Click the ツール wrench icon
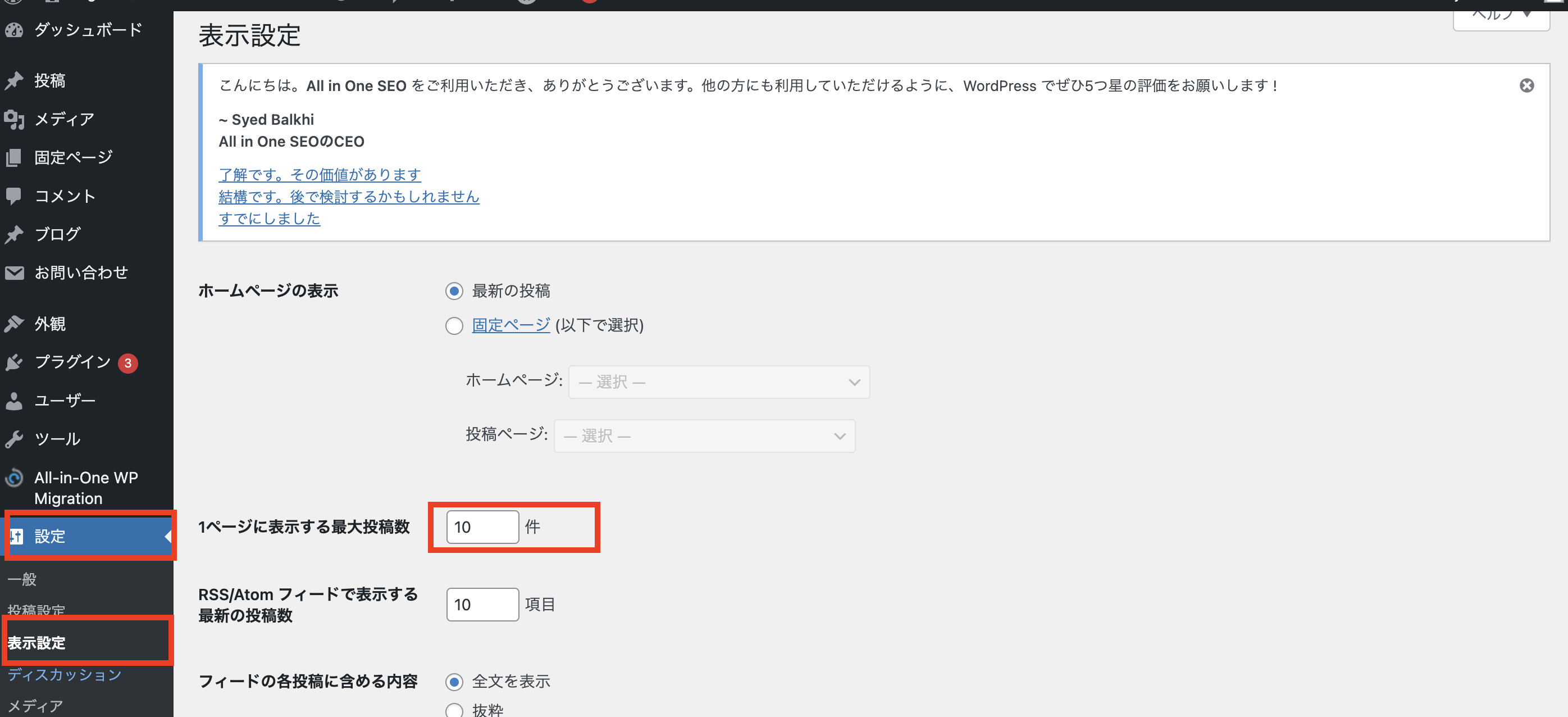 14,439
